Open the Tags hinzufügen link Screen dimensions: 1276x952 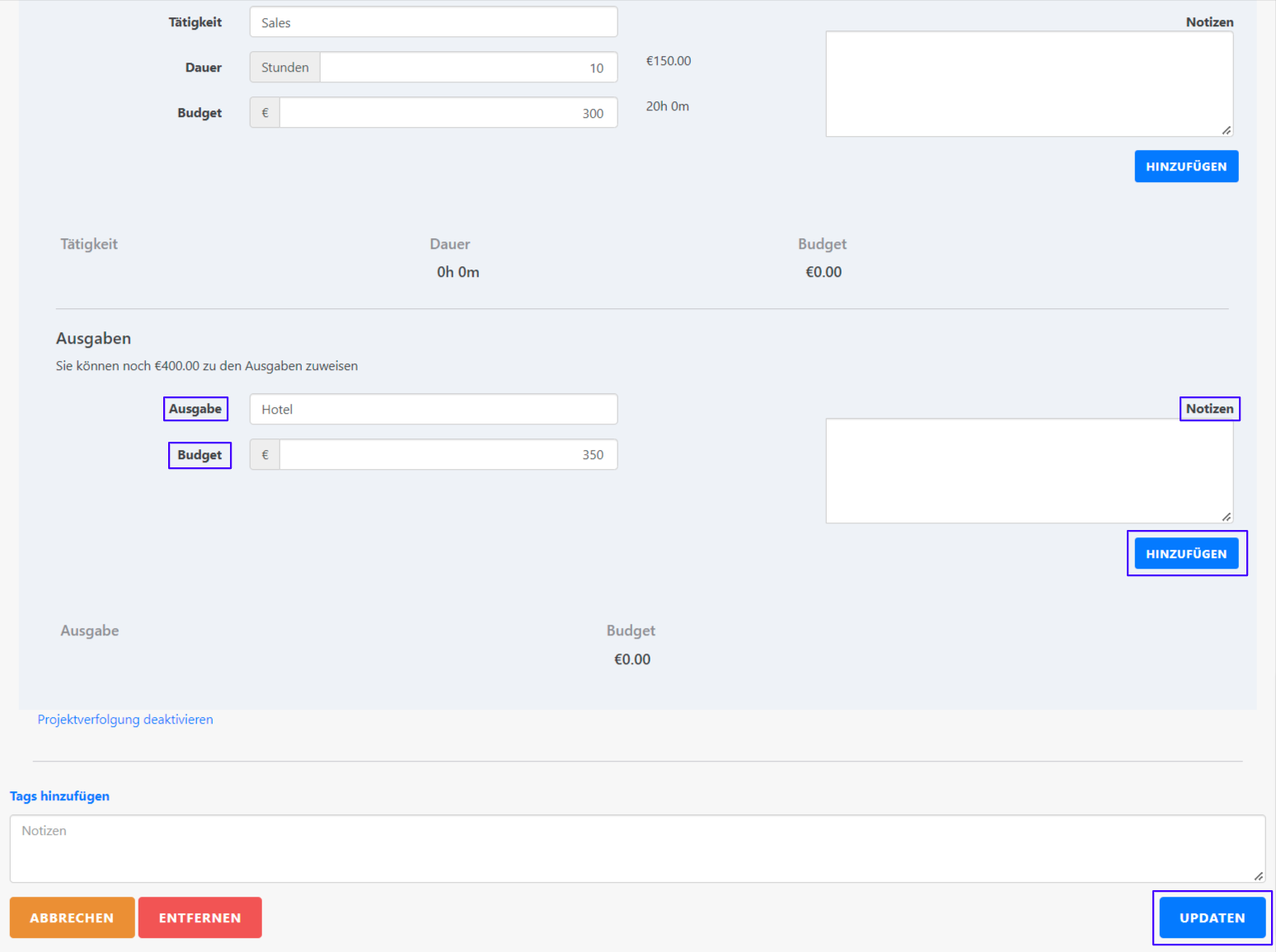tap(59, 796)
